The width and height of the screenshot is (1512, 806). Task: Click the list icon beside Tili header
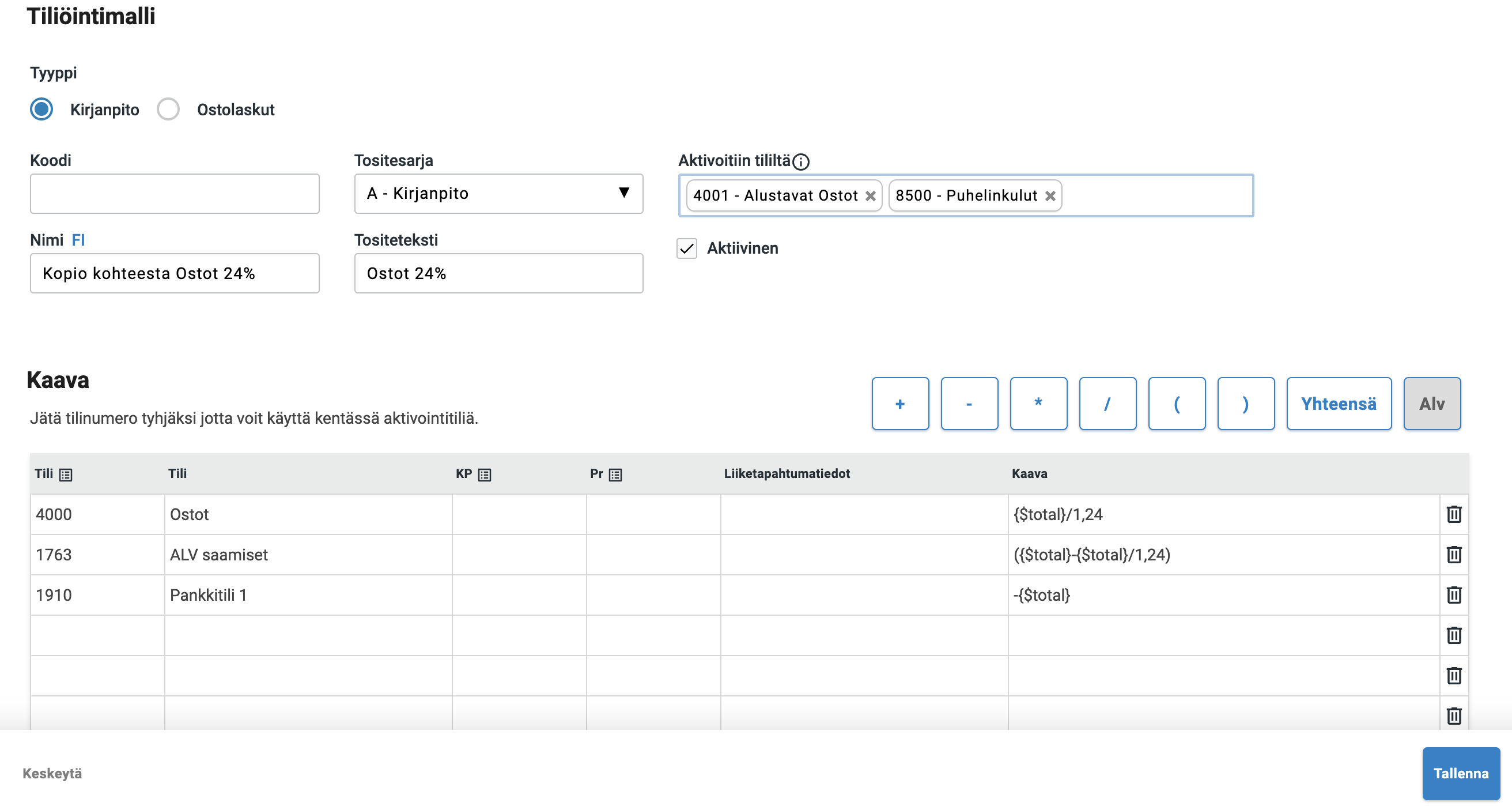click(66, 474)
